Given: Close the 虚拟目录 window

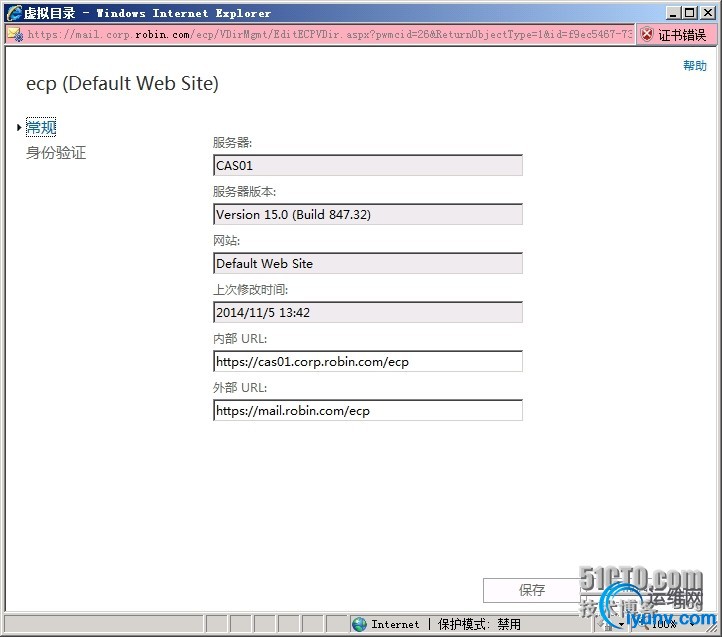Looking at the screenshot, I should (x=708, y=13).
